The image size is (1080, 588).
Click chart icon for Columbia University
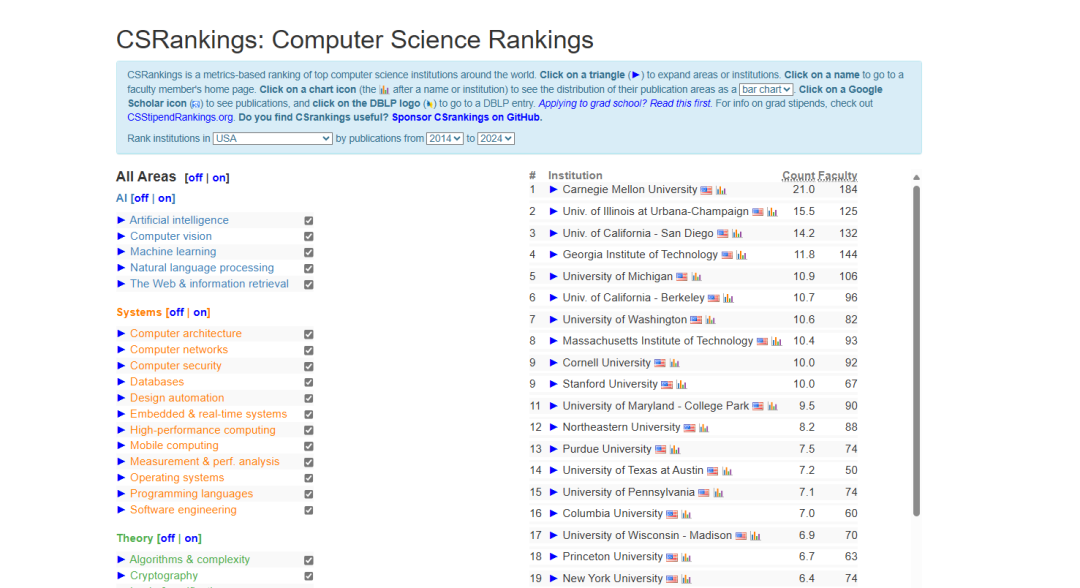[x=686, y=514]
